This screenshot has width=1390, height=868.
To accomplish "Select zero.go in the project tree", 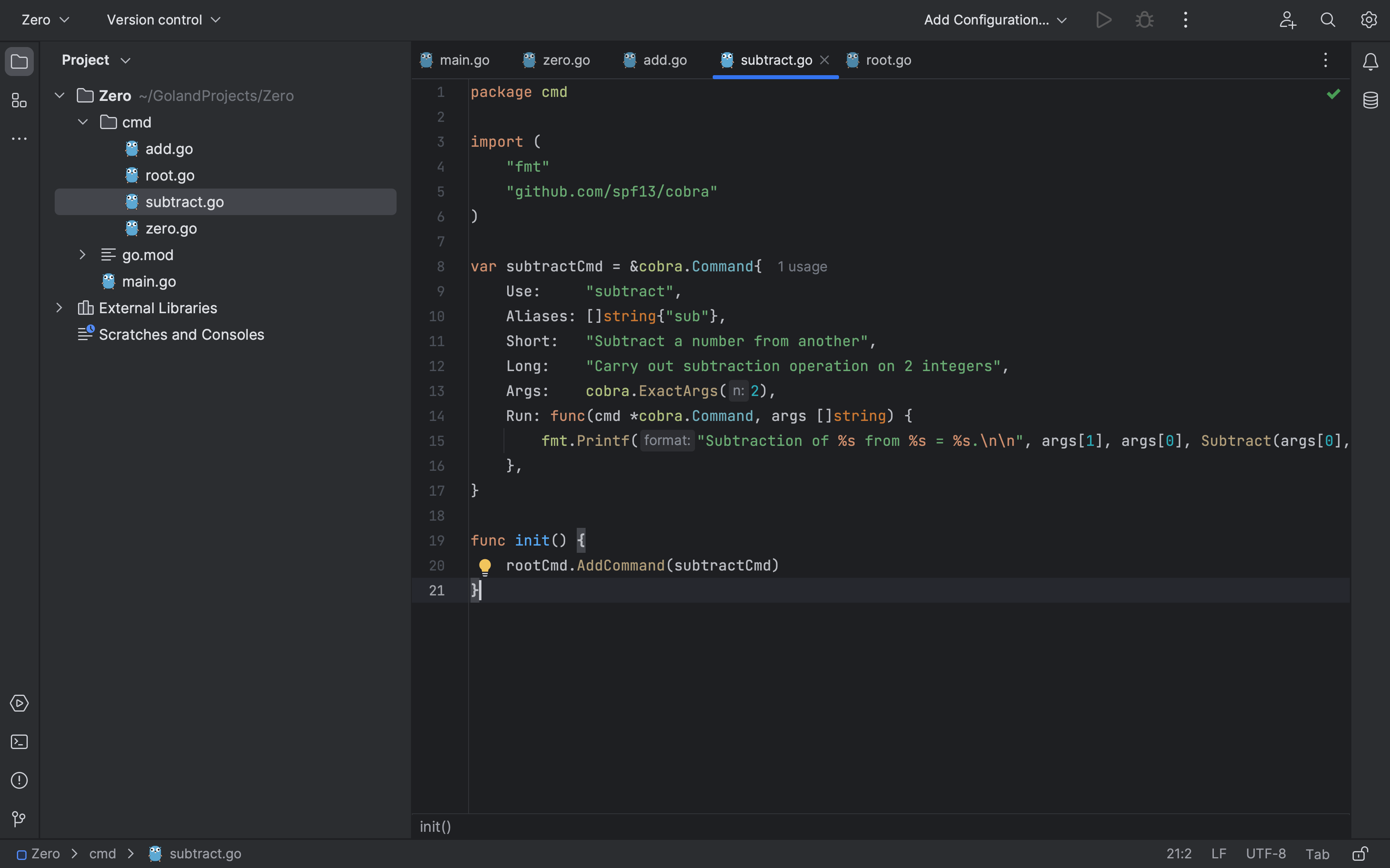I will pyautogui.click(x=171, y=228).
